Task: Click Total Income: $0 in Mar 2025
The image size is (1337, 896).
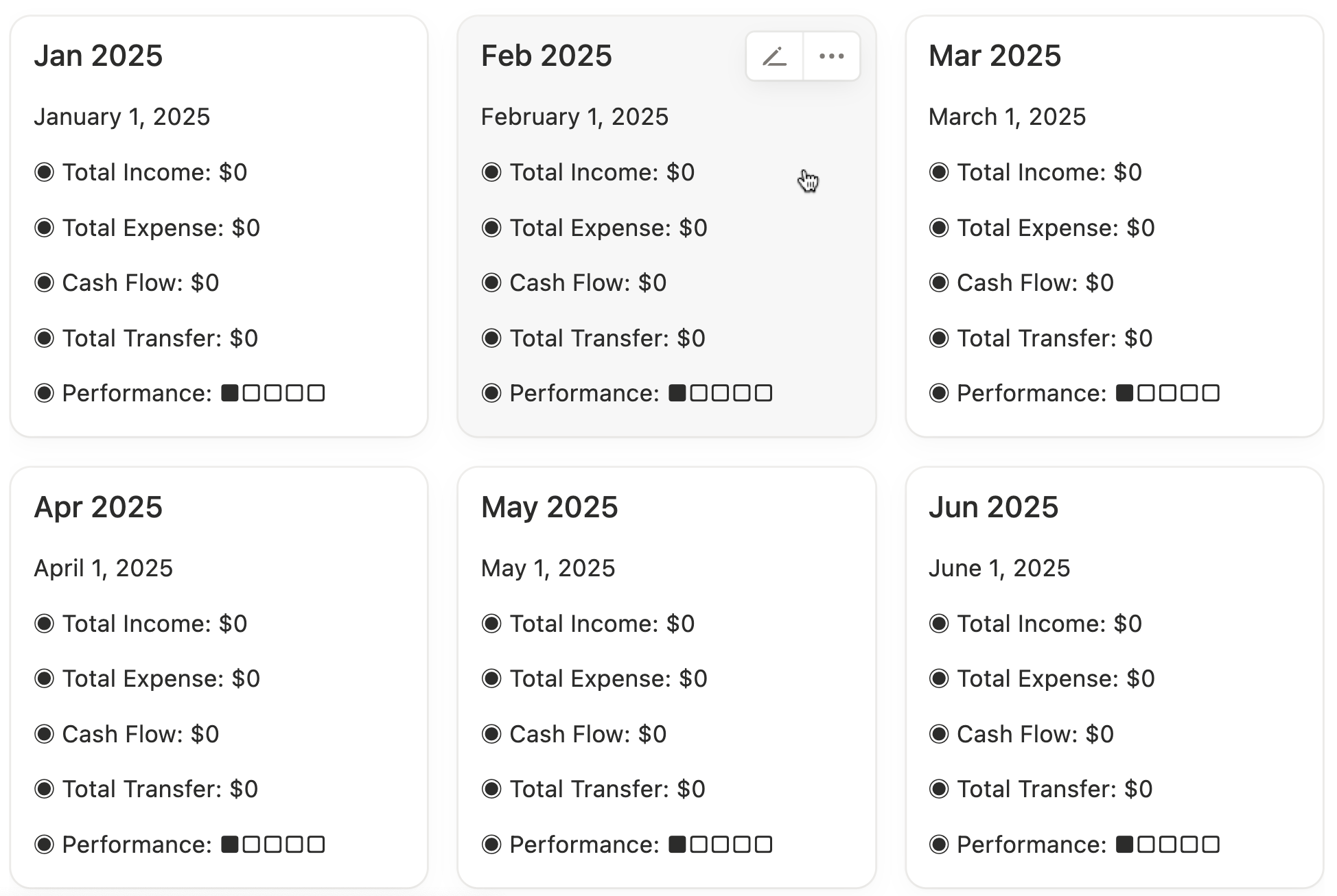Action: click(1049, 172)
